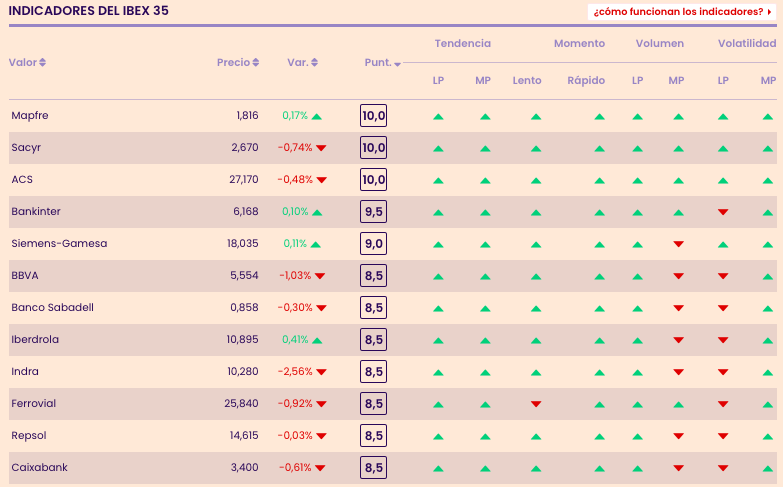Click the Tendencia column group header
783x487 pixels.
click(462, 44)
